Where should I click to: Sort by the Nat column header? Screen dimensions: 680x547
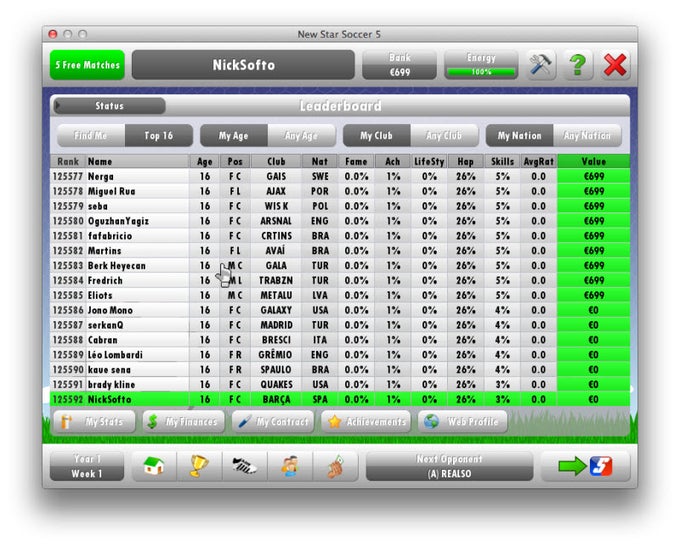pos(320,161)
